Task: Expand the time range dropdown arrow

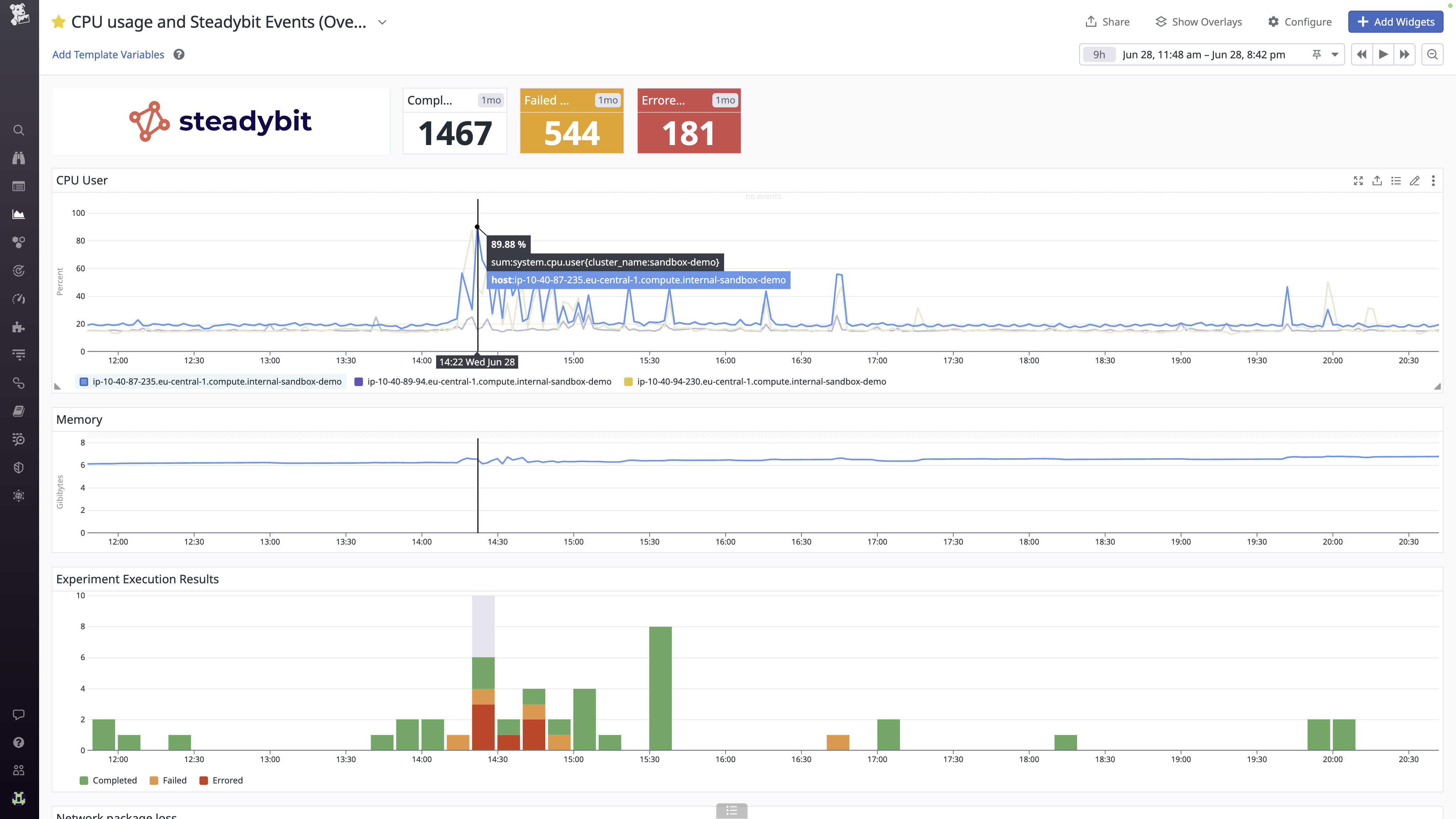Action: 1335,54
